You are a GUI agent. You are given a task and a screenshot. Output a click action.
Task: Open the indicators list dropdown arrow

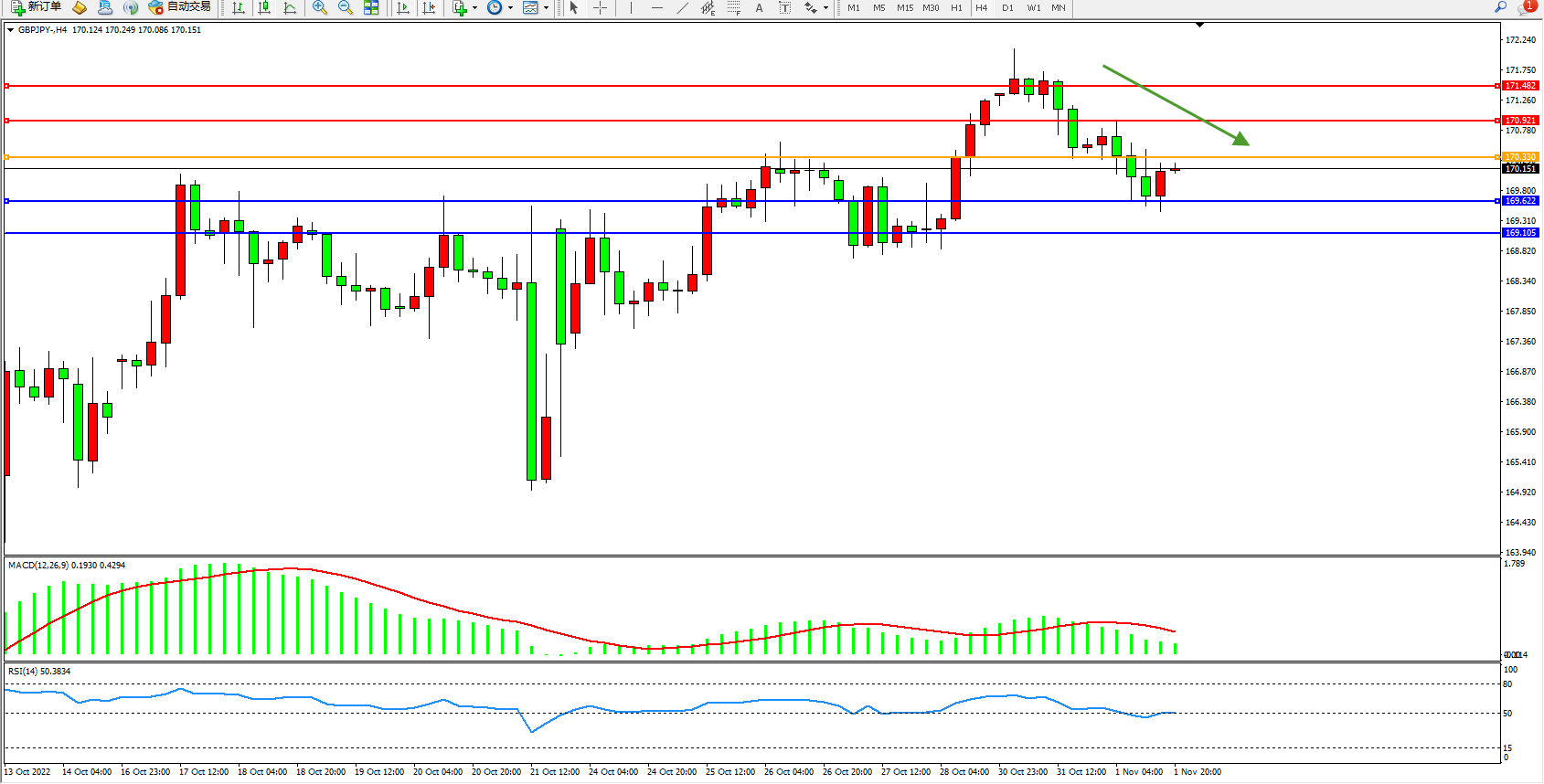click(x=474, y=7)
